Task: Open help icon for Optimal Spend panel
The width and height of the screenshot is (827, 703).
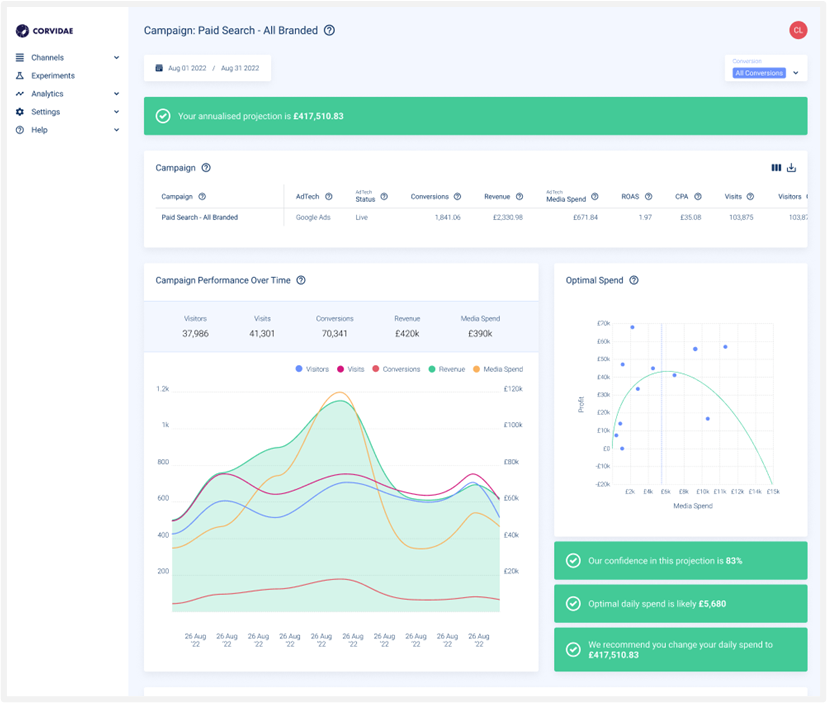Action: pyautogui.click(x=634, y=280)
